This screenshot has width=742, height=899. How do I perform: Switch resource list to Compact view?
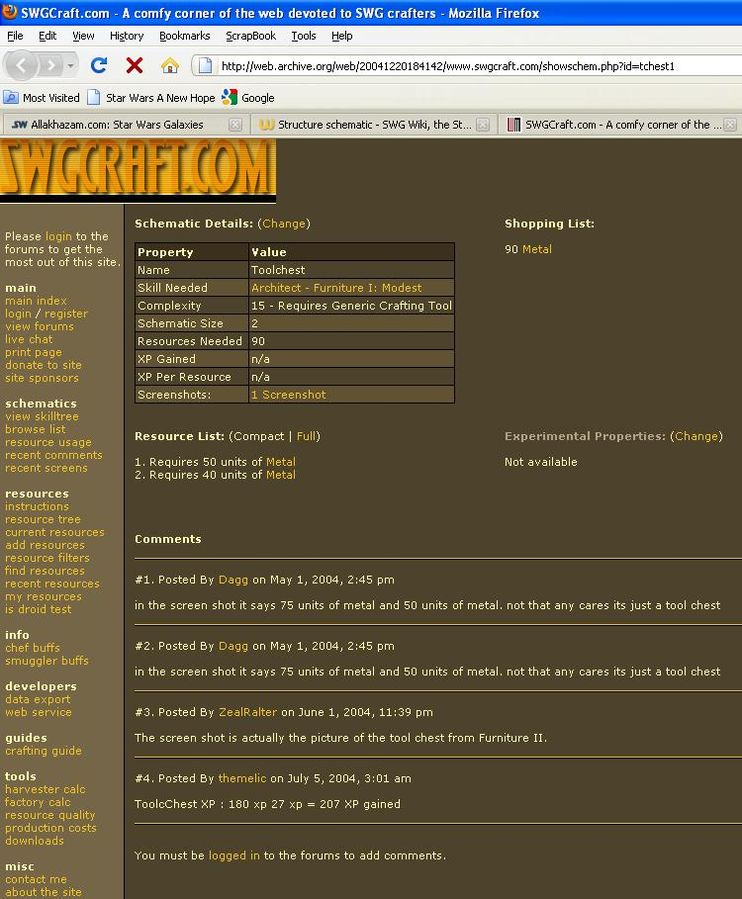coord(259,436)
